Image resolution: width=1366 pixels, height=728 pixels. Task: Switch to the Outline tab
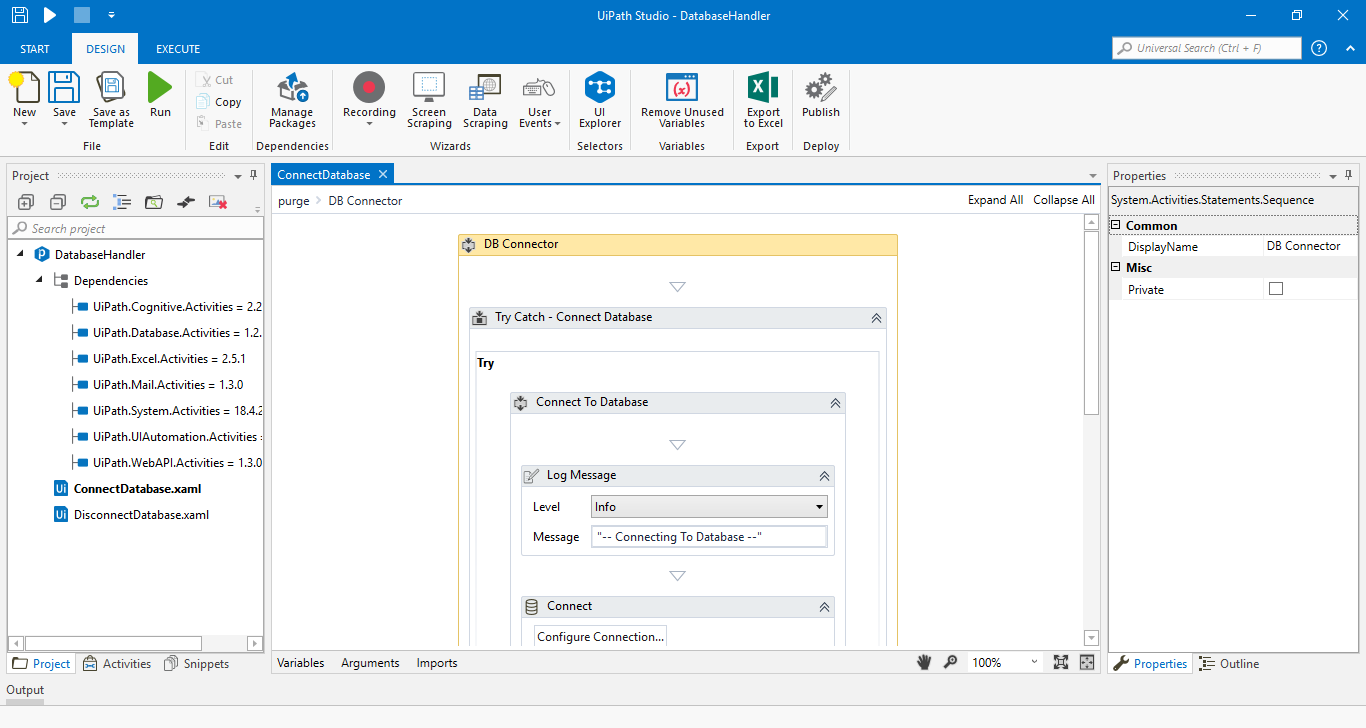[1229, 663]
